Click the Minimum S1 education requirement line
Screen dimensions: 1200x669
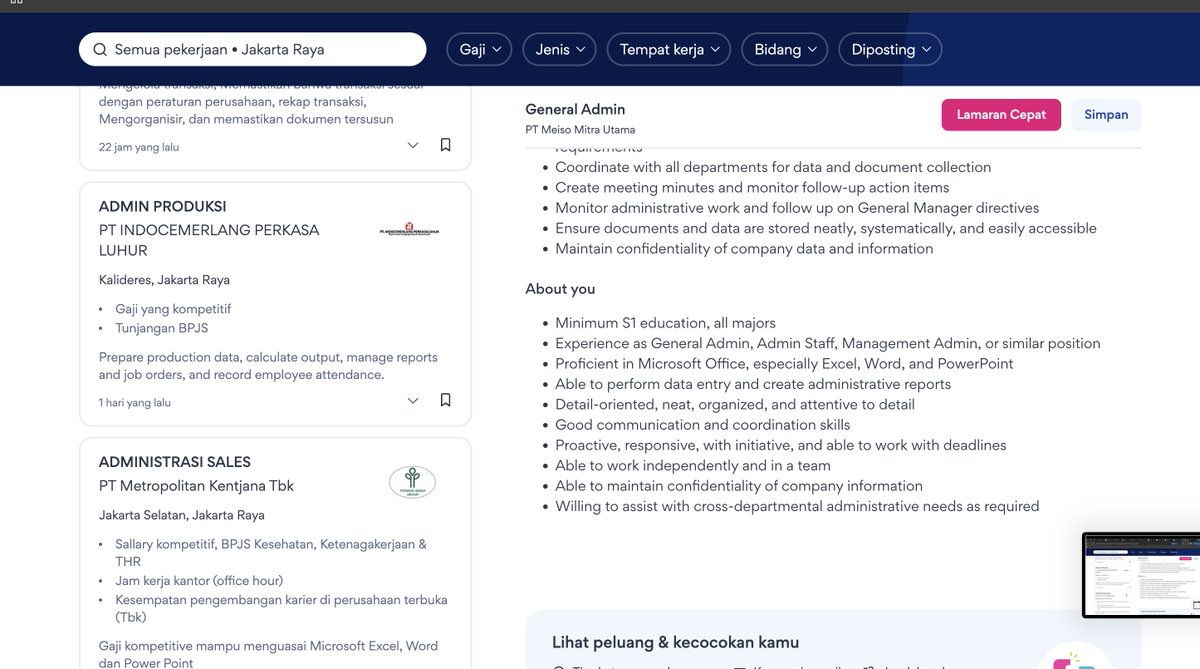(x=666, y=323)
